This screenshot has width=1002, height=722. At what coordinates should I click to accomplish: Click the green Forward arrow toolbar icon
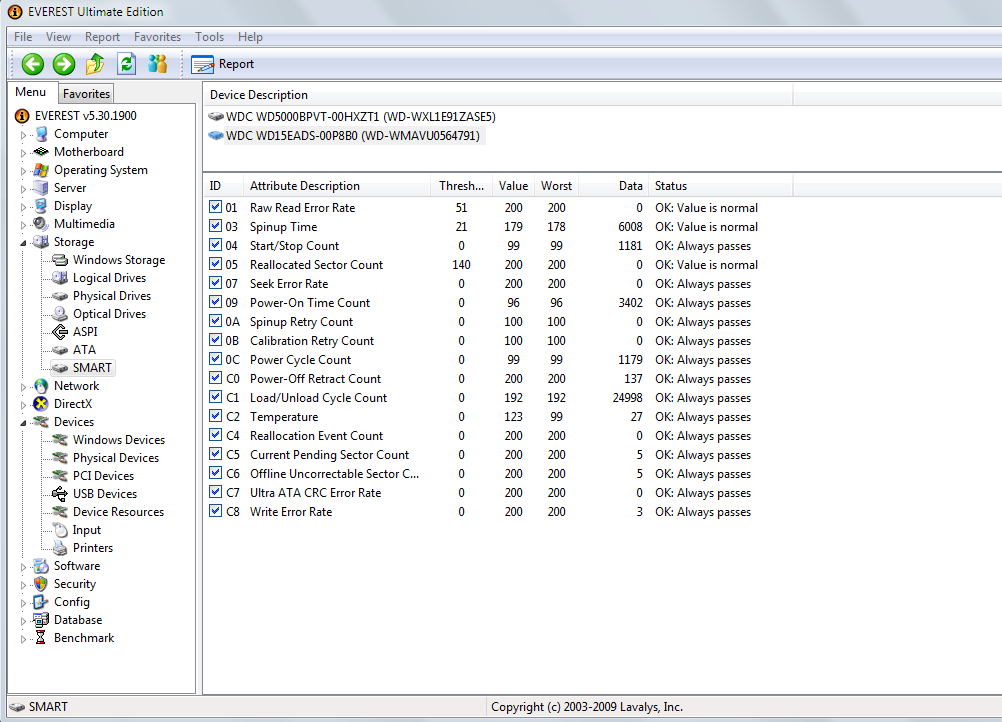[x=64, y=64]
